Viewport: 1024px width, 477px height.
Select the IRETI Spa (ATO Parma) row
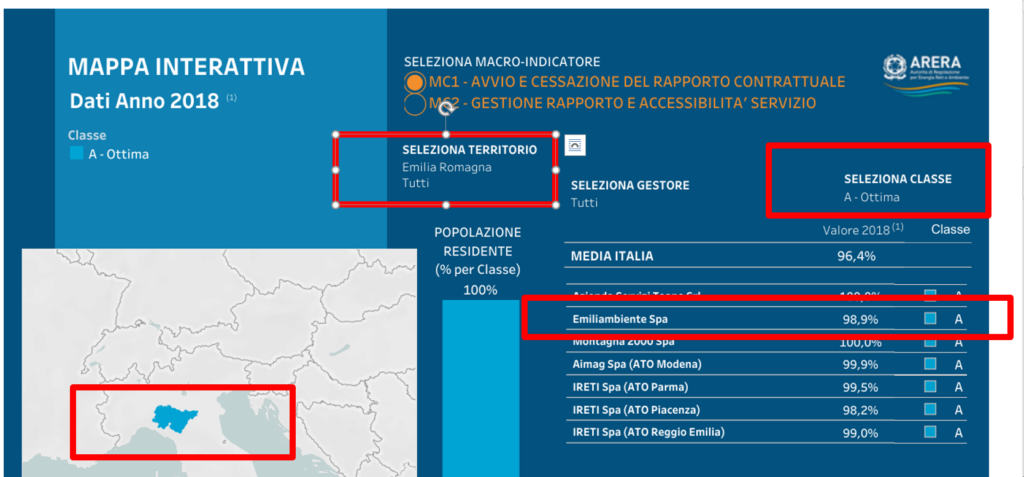(x=768, y=387)
